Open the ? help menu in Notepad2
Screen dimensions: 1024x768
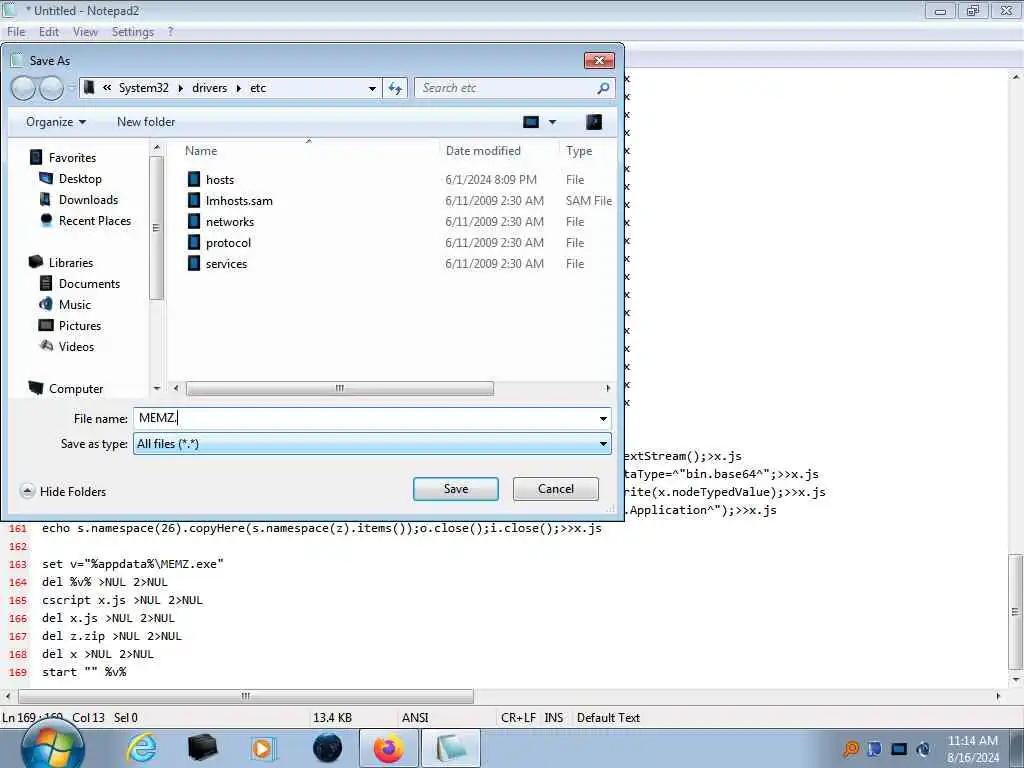pos(170,31)
